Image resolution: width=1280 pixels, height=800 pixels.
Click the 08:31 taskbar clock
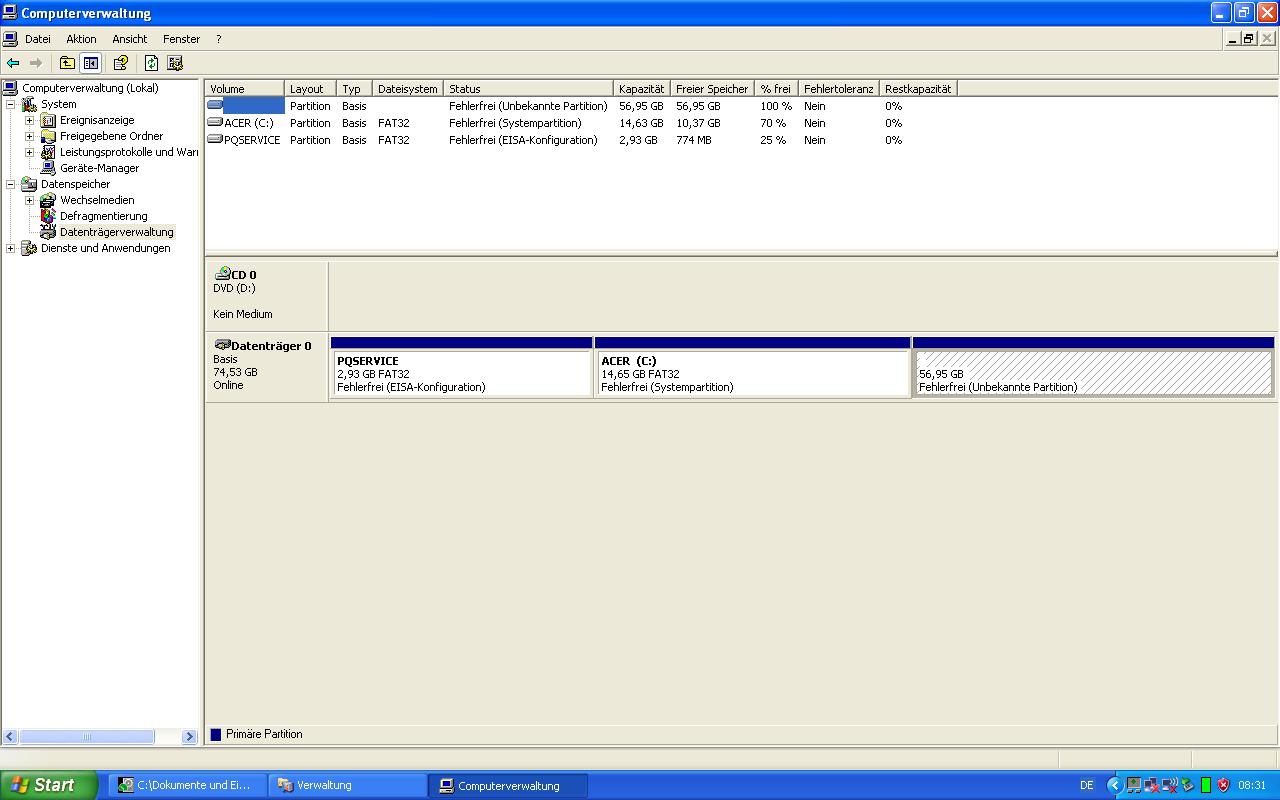[x=1252, y=785]
